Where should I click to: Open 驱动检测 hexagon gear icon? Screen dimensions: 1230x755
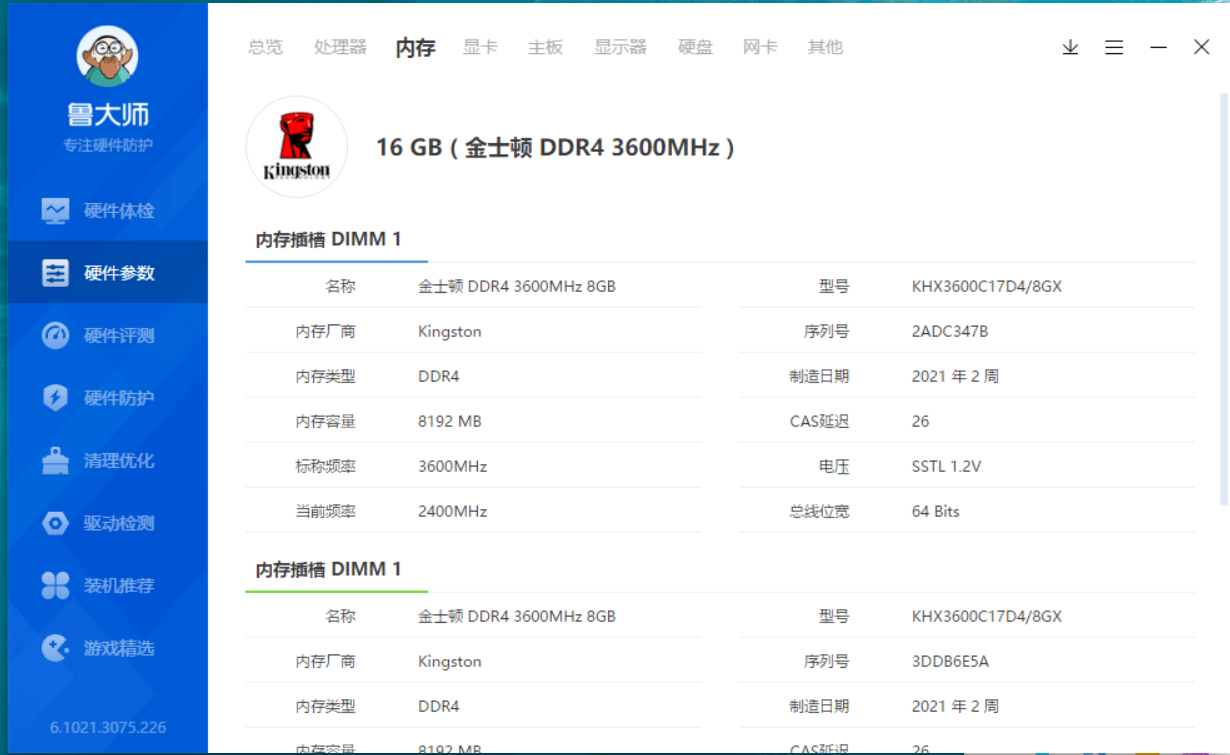coord(55,523)
